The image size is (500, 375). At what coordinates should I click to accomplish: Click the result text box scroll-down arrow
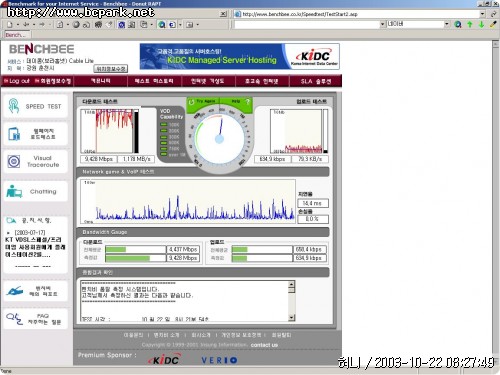point(292,318)
